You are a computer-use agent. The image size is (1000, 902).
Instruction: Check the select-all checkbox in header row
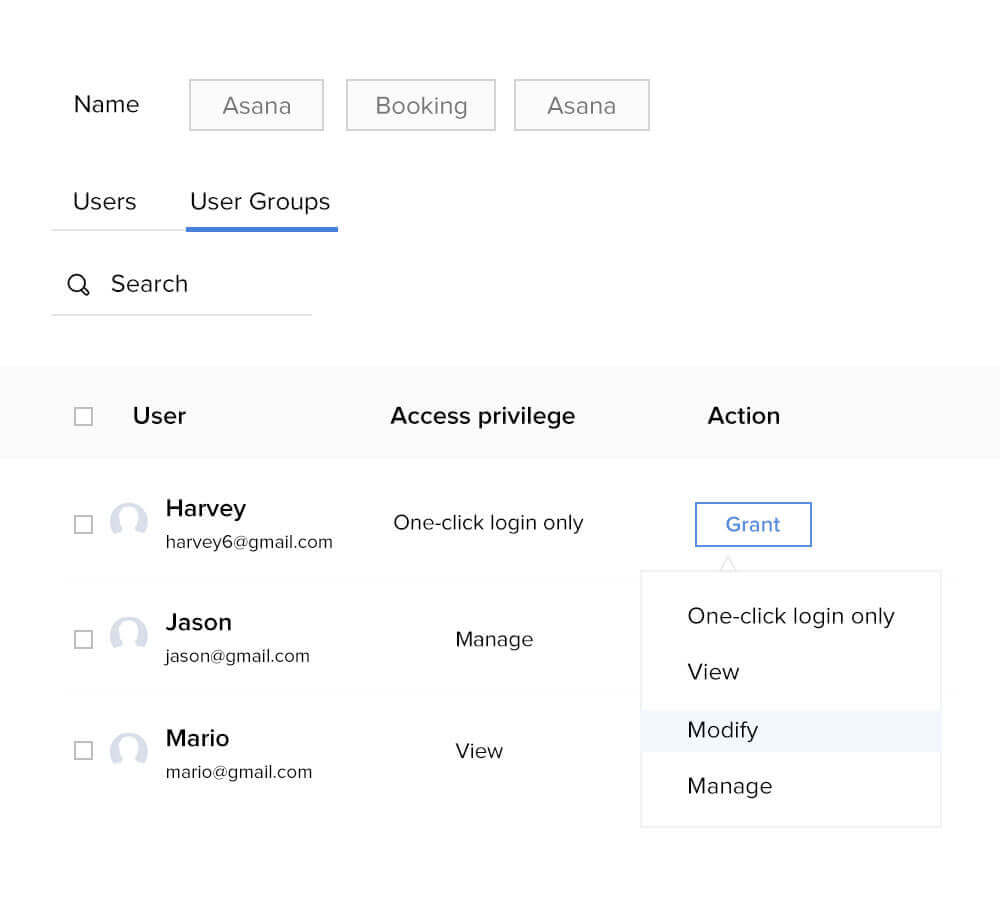click(83, 415)
